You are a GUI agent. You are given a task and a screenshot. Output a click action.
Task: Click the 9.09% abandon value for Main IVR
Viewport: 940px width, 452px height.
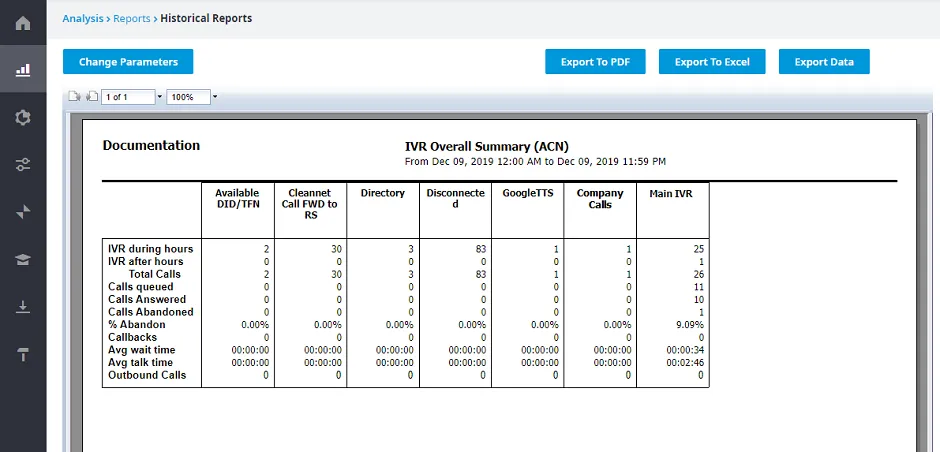(x=689, y=325)
